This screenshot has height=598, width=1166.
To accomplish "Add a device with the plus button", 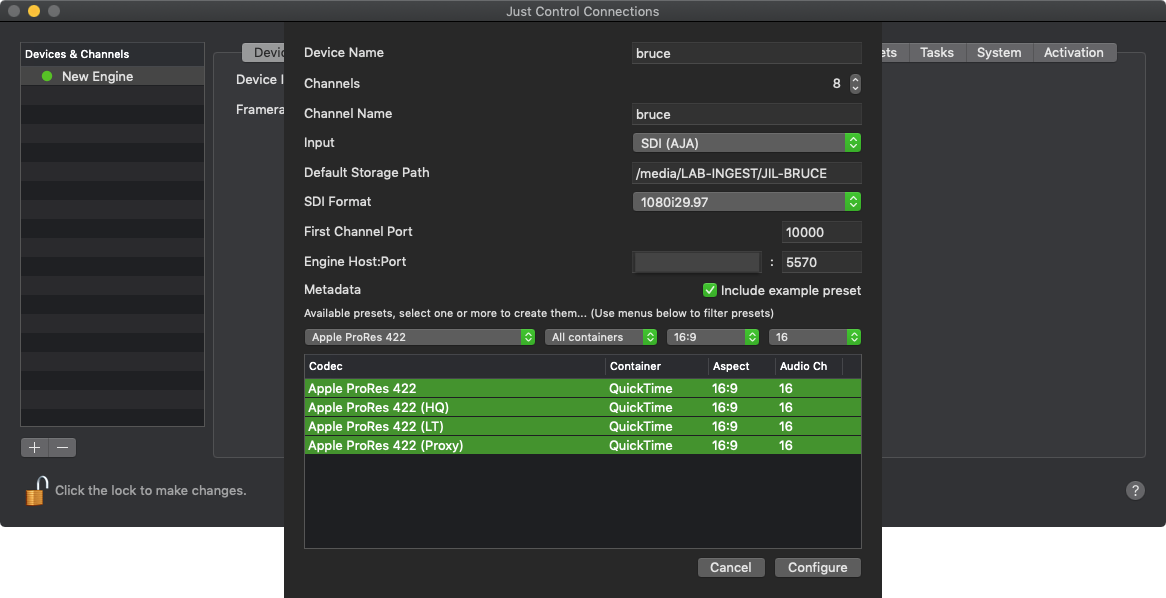I will pyautogui.click(x=34, y=447).
